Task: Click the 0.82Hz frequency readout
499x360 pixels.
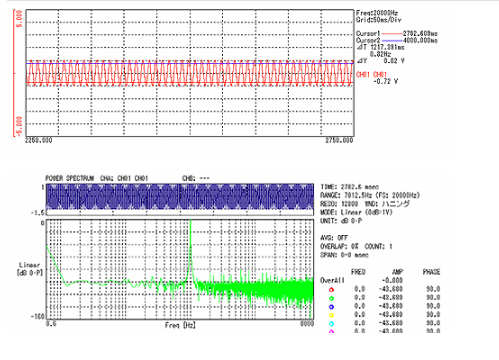Action: [380, 54]
